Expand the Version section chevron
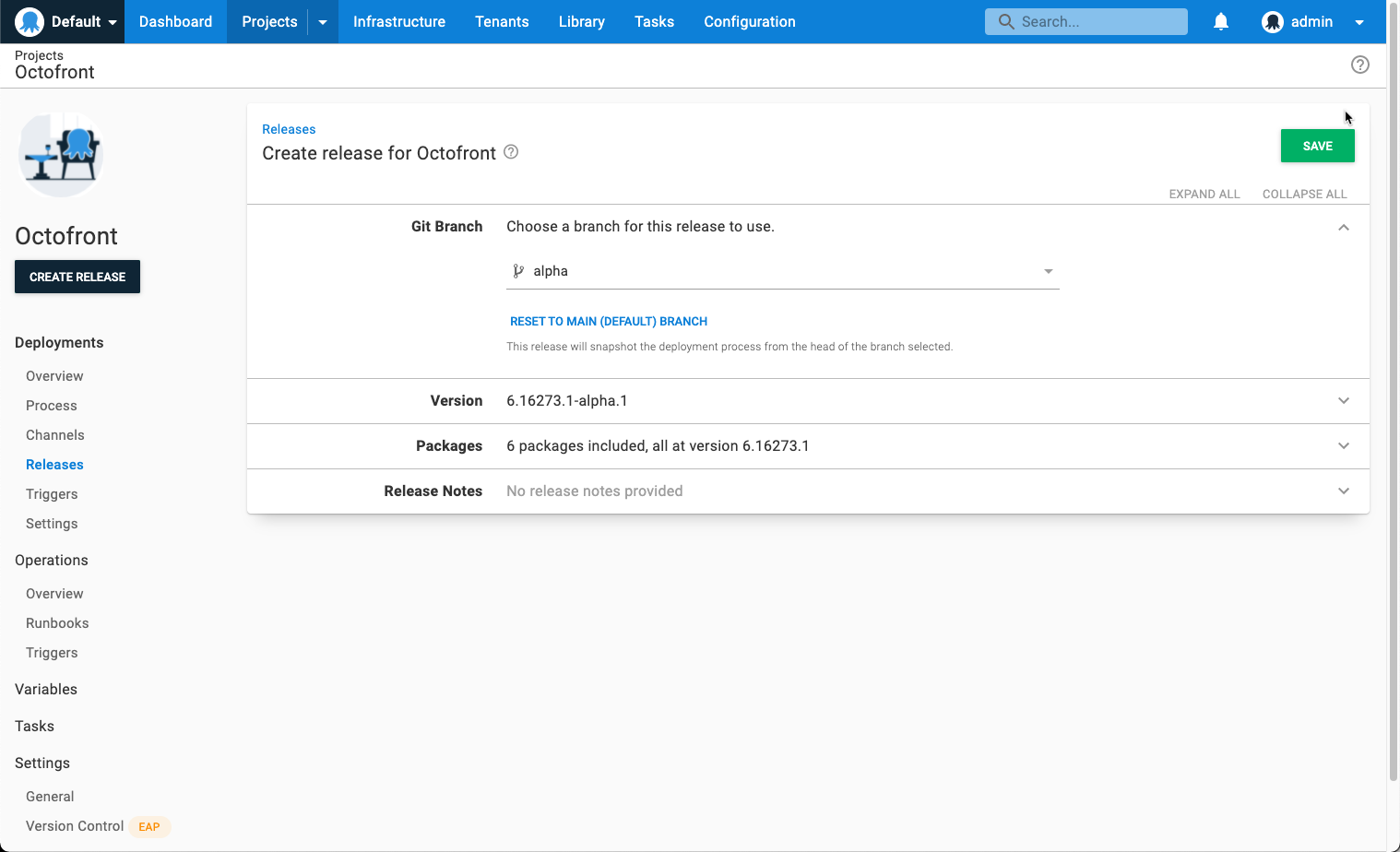 tap(1344, 400)
